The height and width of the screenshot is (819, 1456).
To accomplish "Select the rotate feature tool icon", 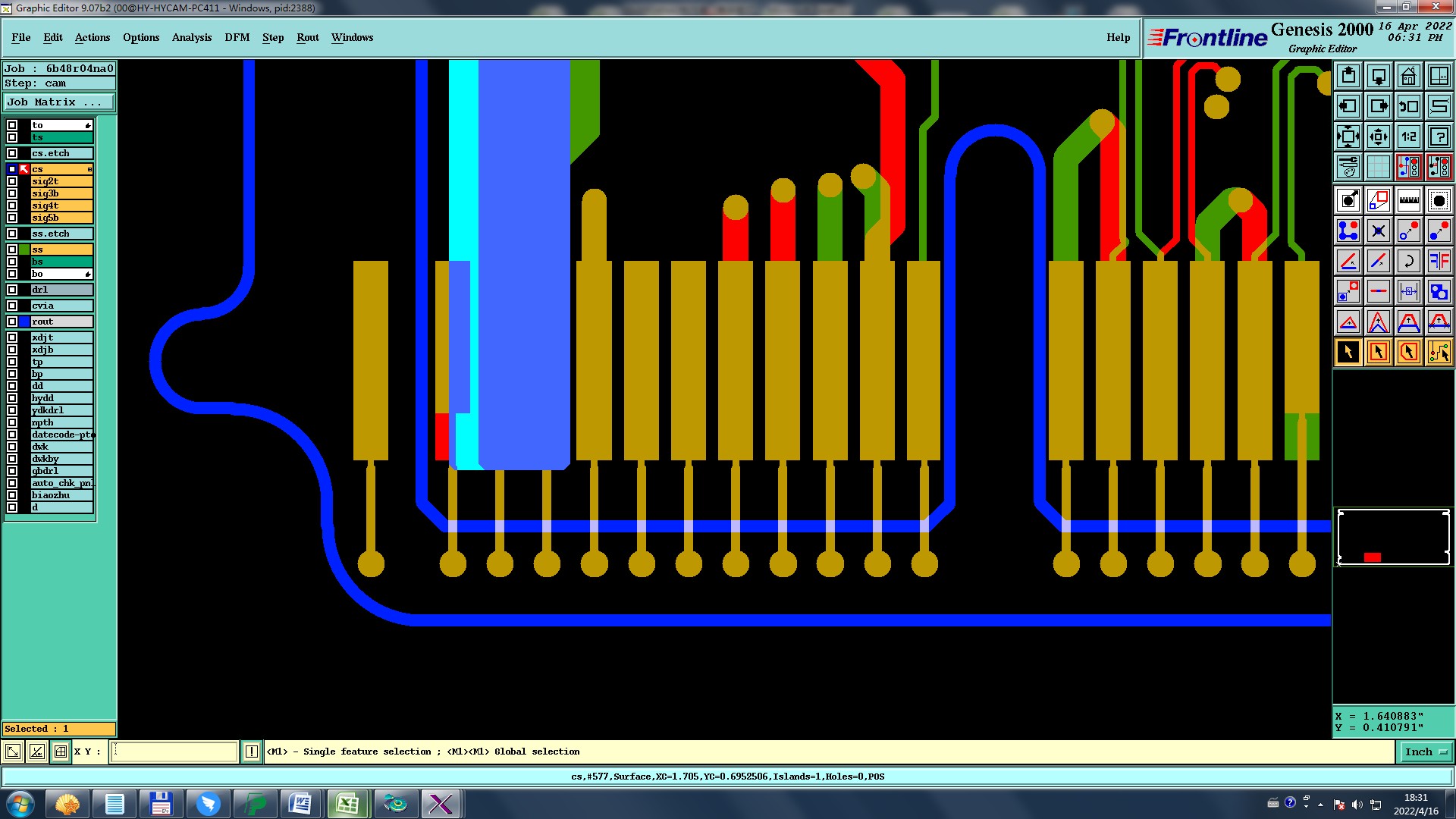I will [x=1408, y=261].
